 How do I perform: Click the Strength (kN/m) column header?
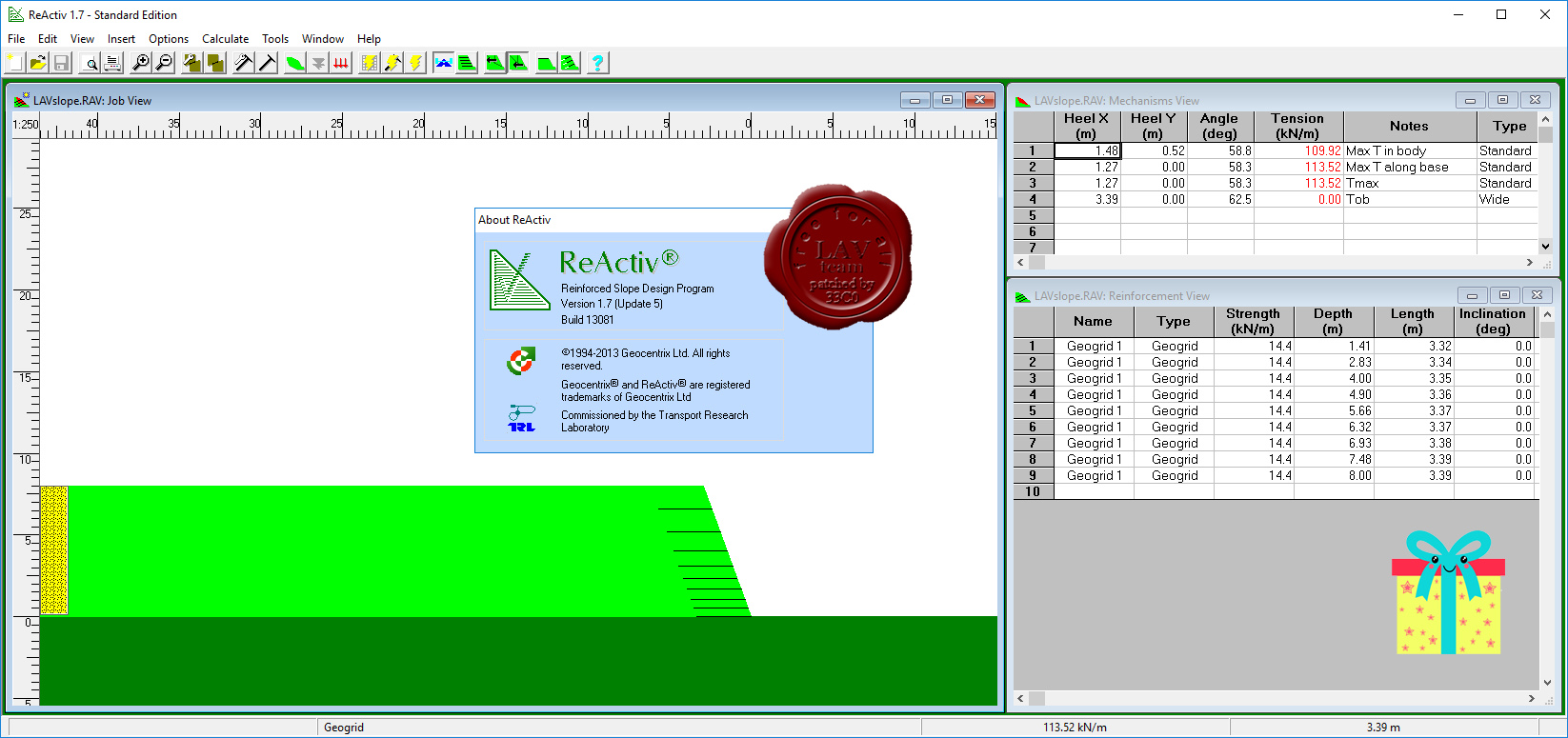(1254, 321)
